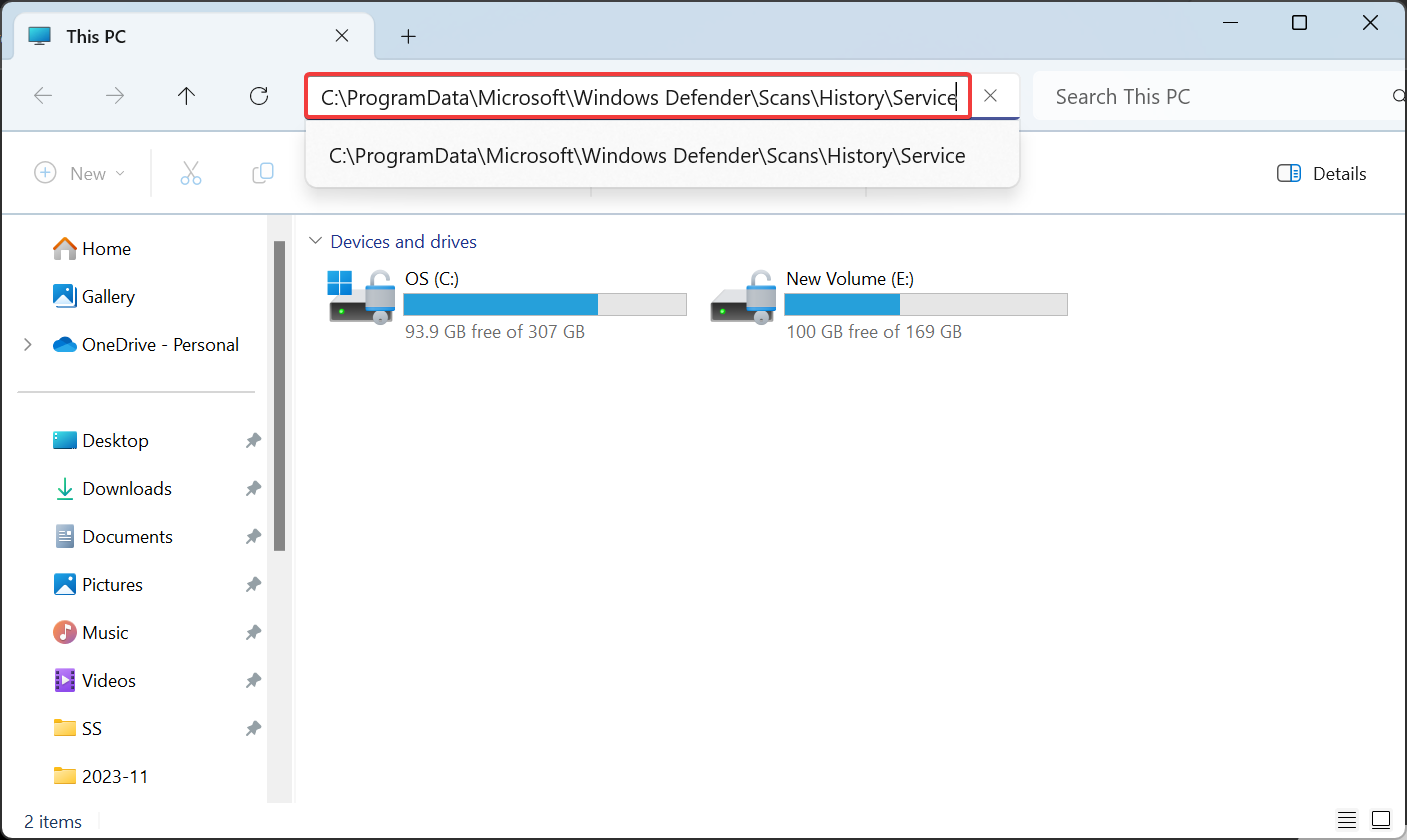The height and width of the screenshot is (840, 1407).
Task: Click inside the address bar path field
Action: tap(638, 96)
